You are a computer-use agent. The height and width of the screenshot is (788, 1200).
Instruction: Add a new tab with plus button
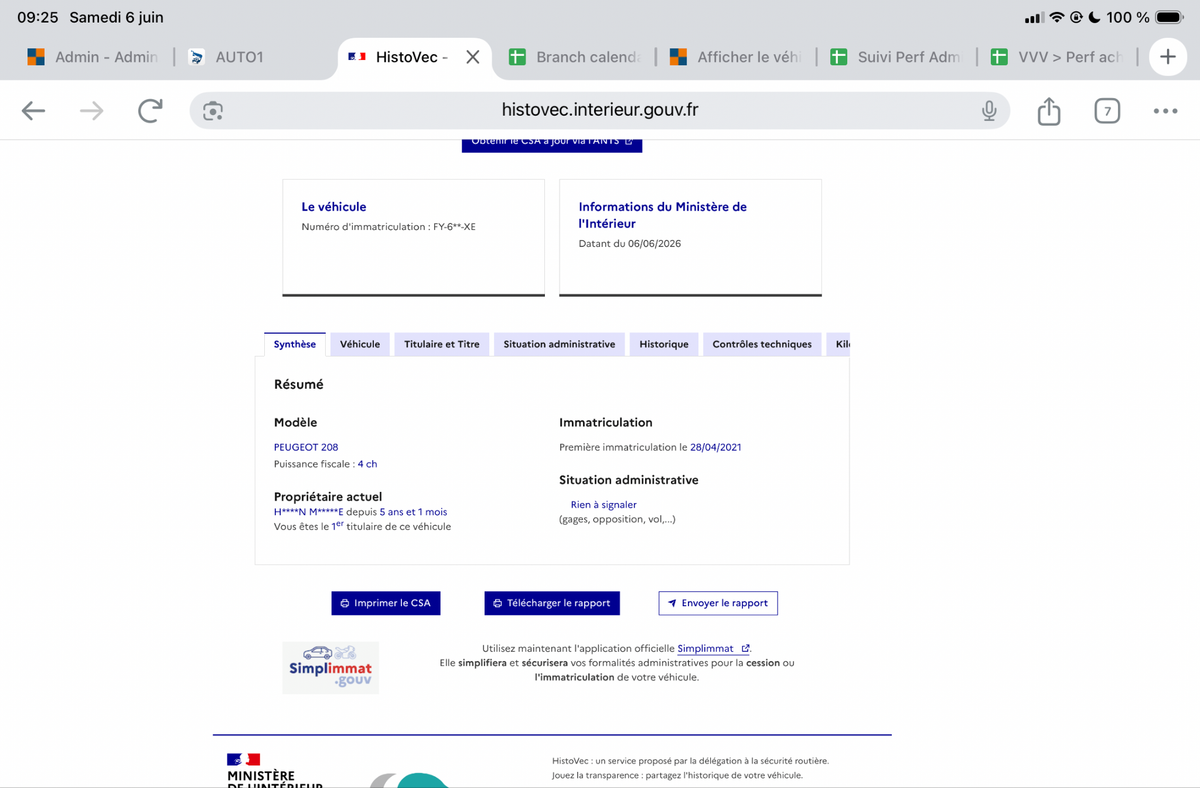tap(1167, 57)
